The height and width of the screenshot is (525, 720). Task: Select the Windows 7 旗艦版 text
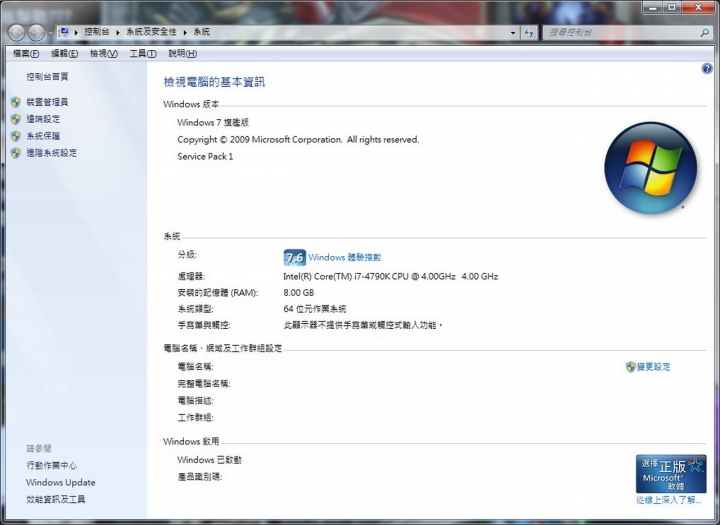[213, 123]
